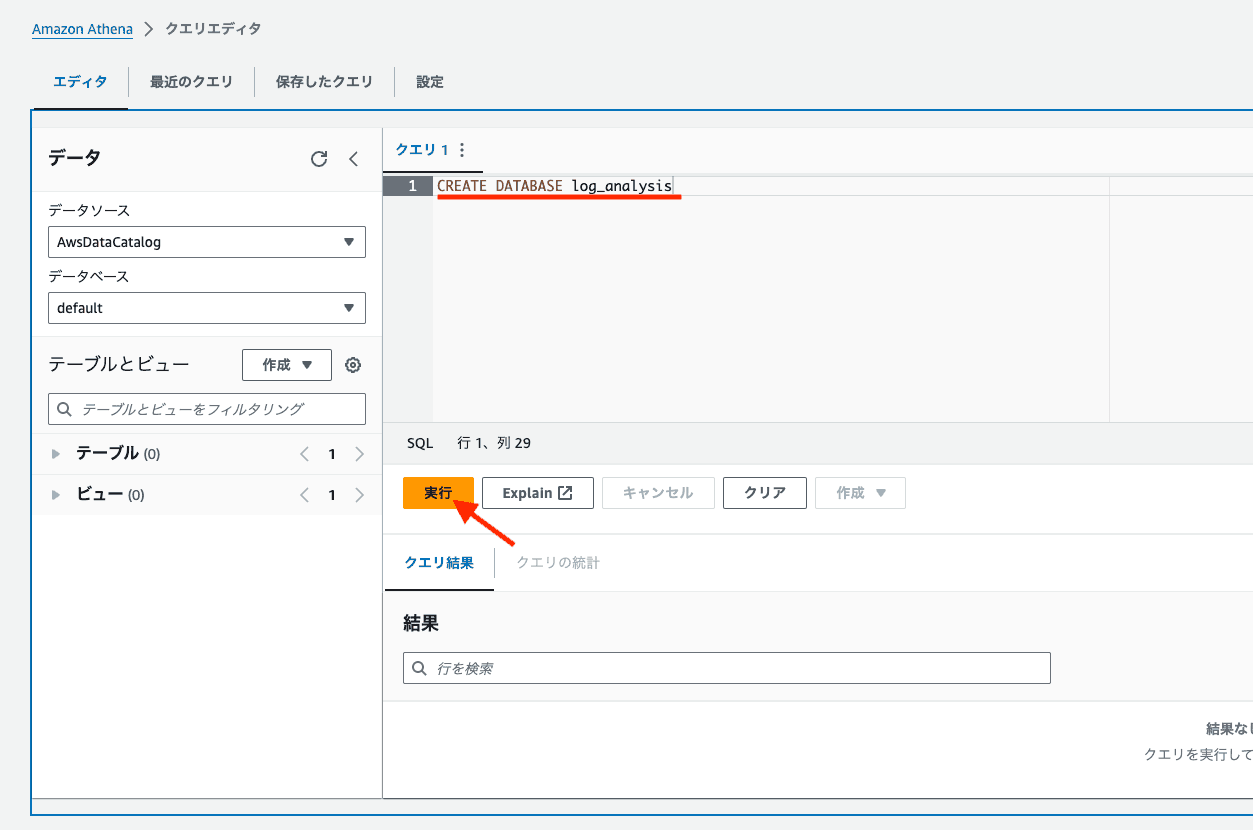Go to previous page of テーブル list

point(305,454)
